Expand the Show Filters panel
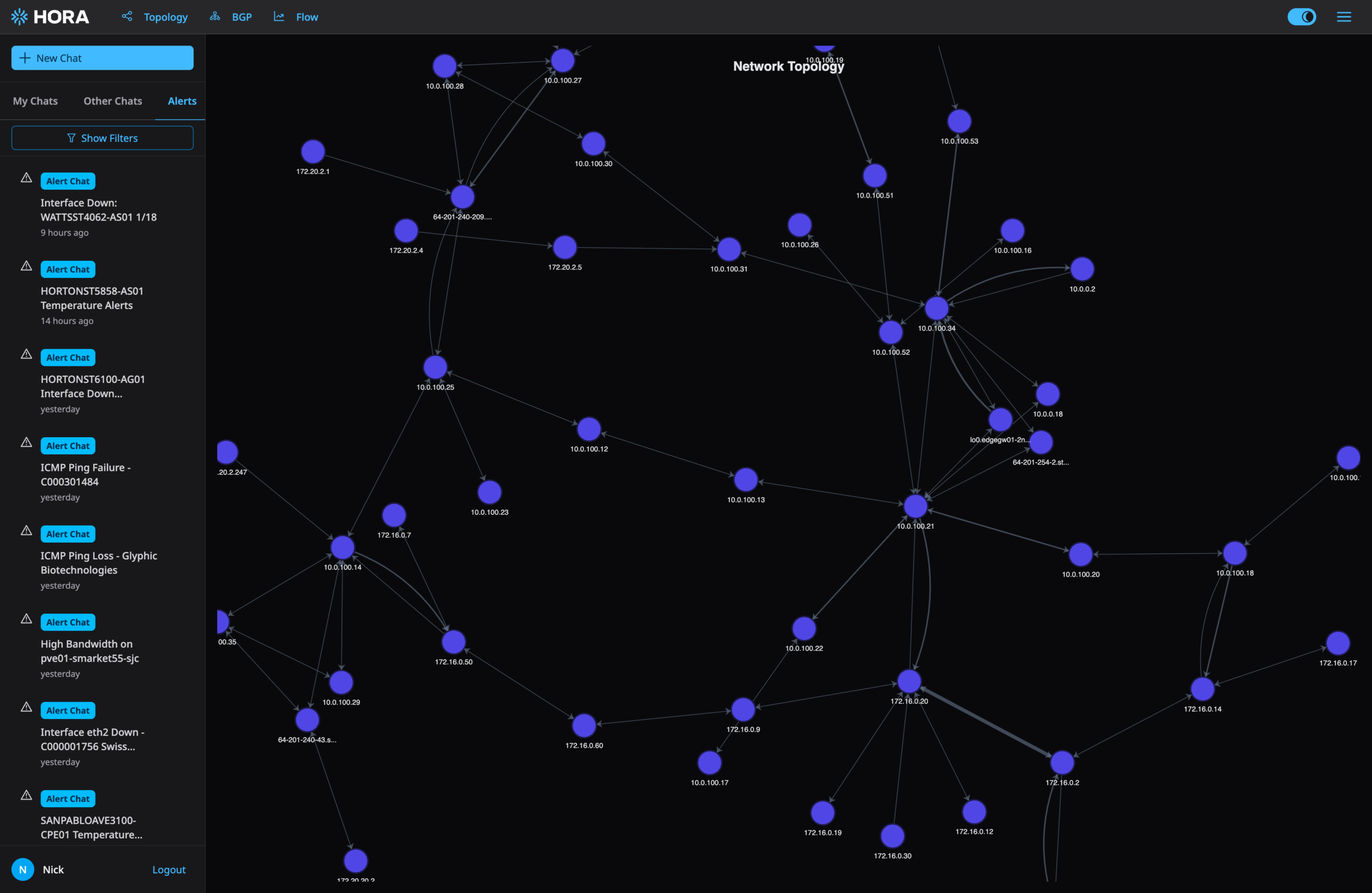The image size is (1372, 893). pos(102,138)
